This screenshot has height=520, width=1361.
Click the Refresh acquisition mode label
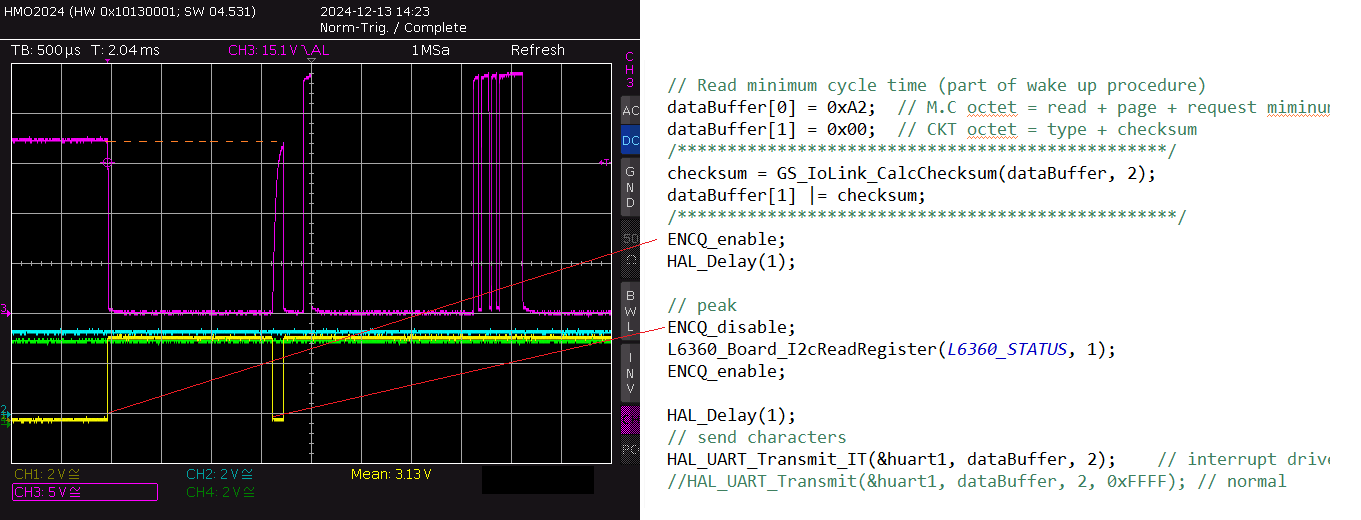click(537, 50)
